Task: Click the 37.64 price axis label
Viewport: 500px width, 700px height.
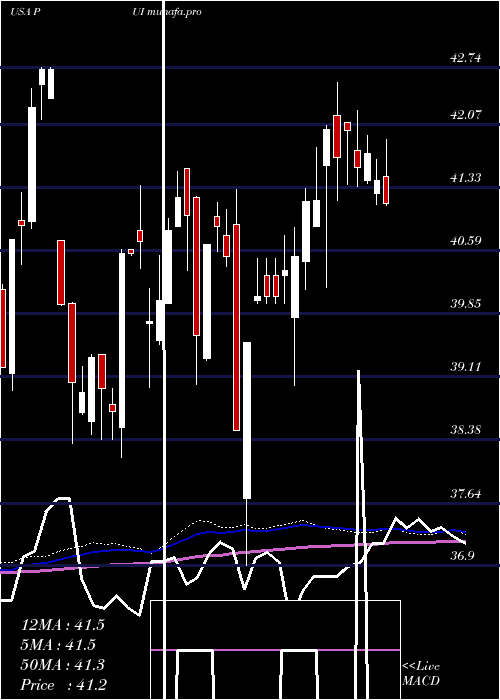Action: [x=466, y=493]
